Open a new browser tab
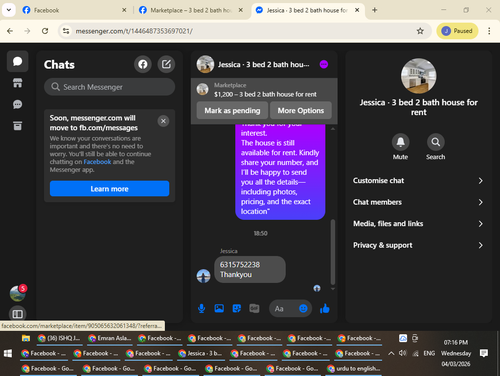The image size is (500, 376). click(375, 10)
